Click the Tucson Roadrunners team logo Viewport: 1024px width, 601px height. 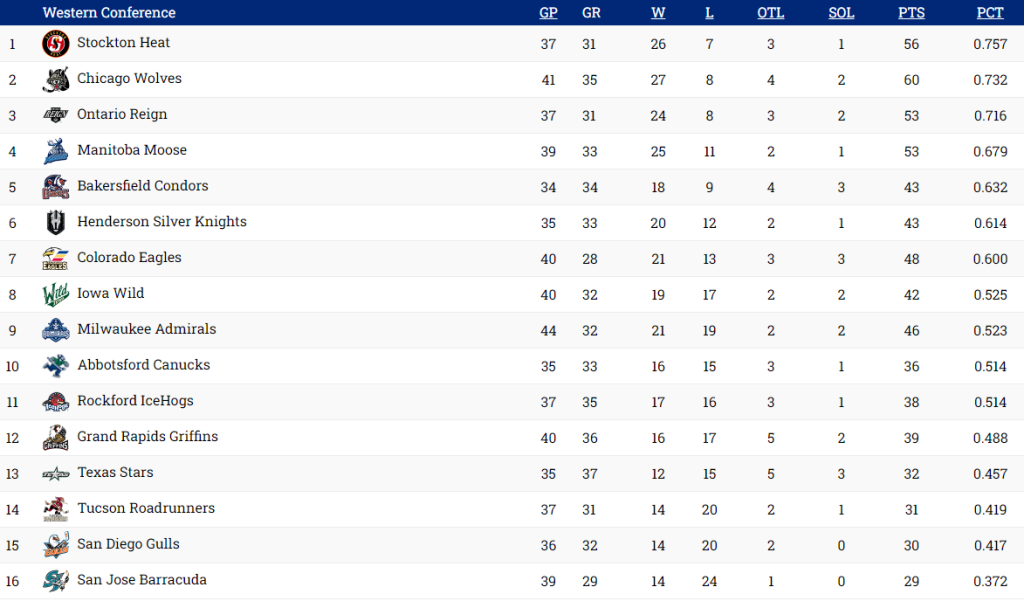click(55, 509)
